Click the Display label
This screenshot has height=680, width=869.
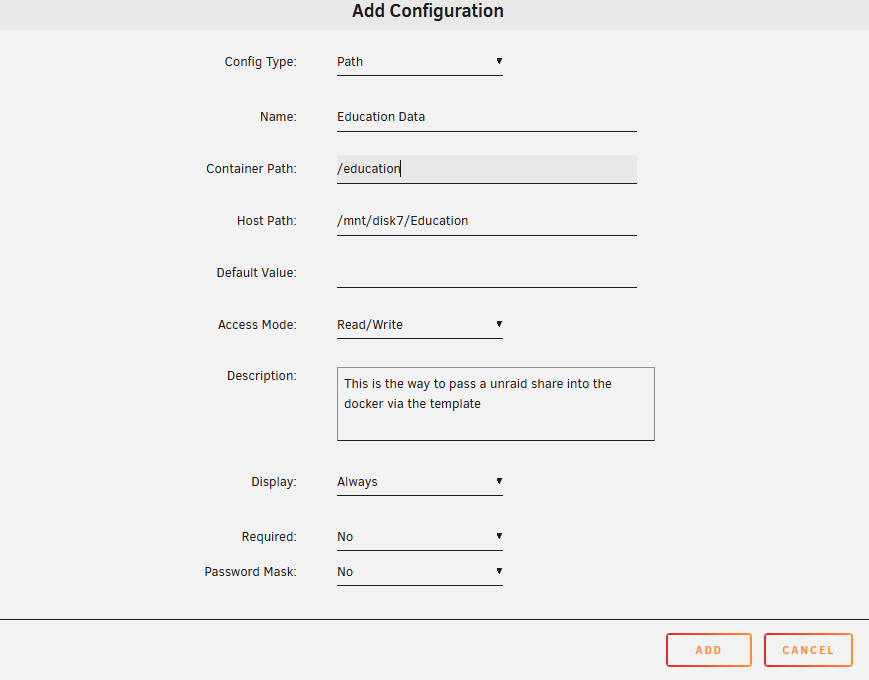[274, 482]
